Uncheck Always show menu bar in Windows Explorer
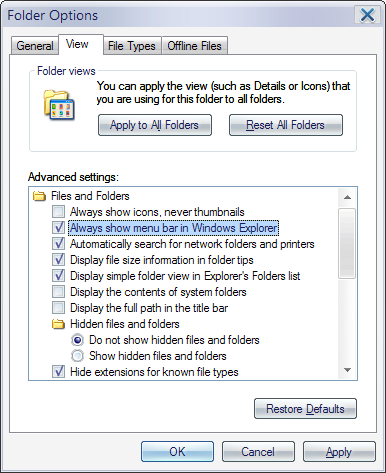The width and height of the screenshot is (386, 473). [x=58, y=228]
